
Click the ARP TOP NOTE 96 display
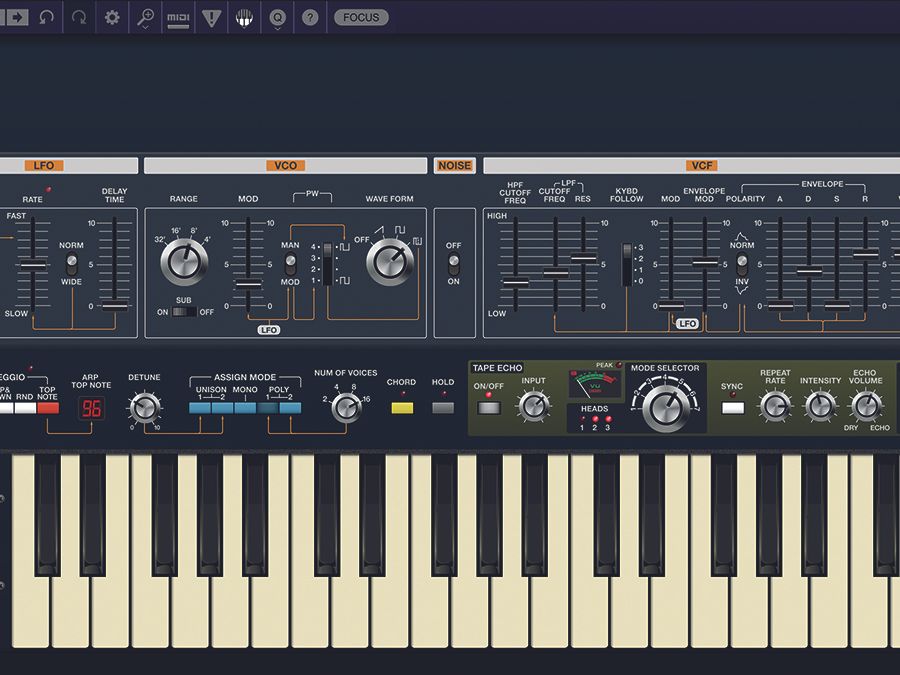click(x=91, y=409)
